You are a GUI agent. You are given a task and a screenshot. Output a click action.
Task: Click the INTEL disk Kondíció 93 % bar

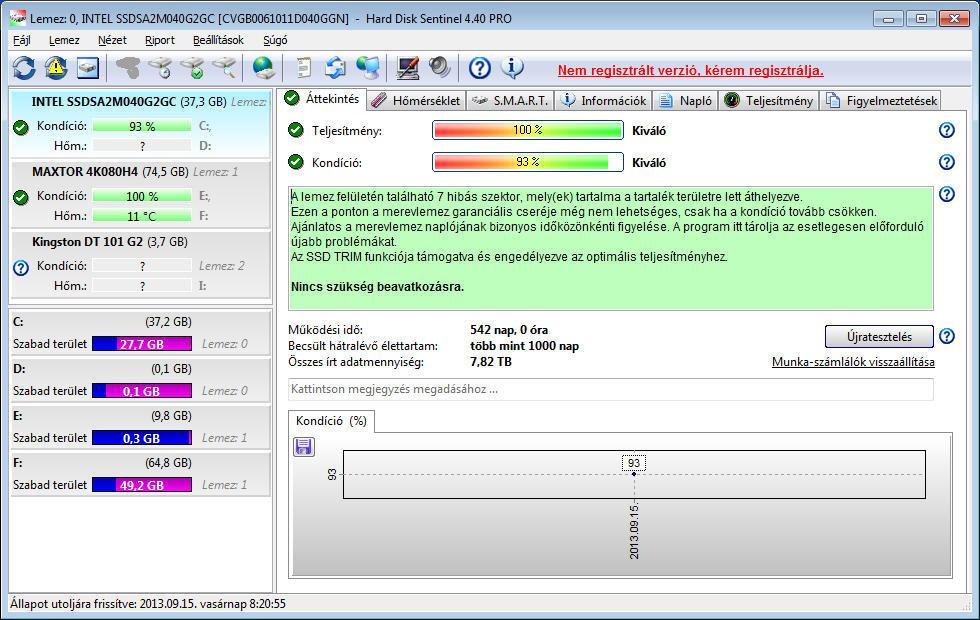coord(142,126)
